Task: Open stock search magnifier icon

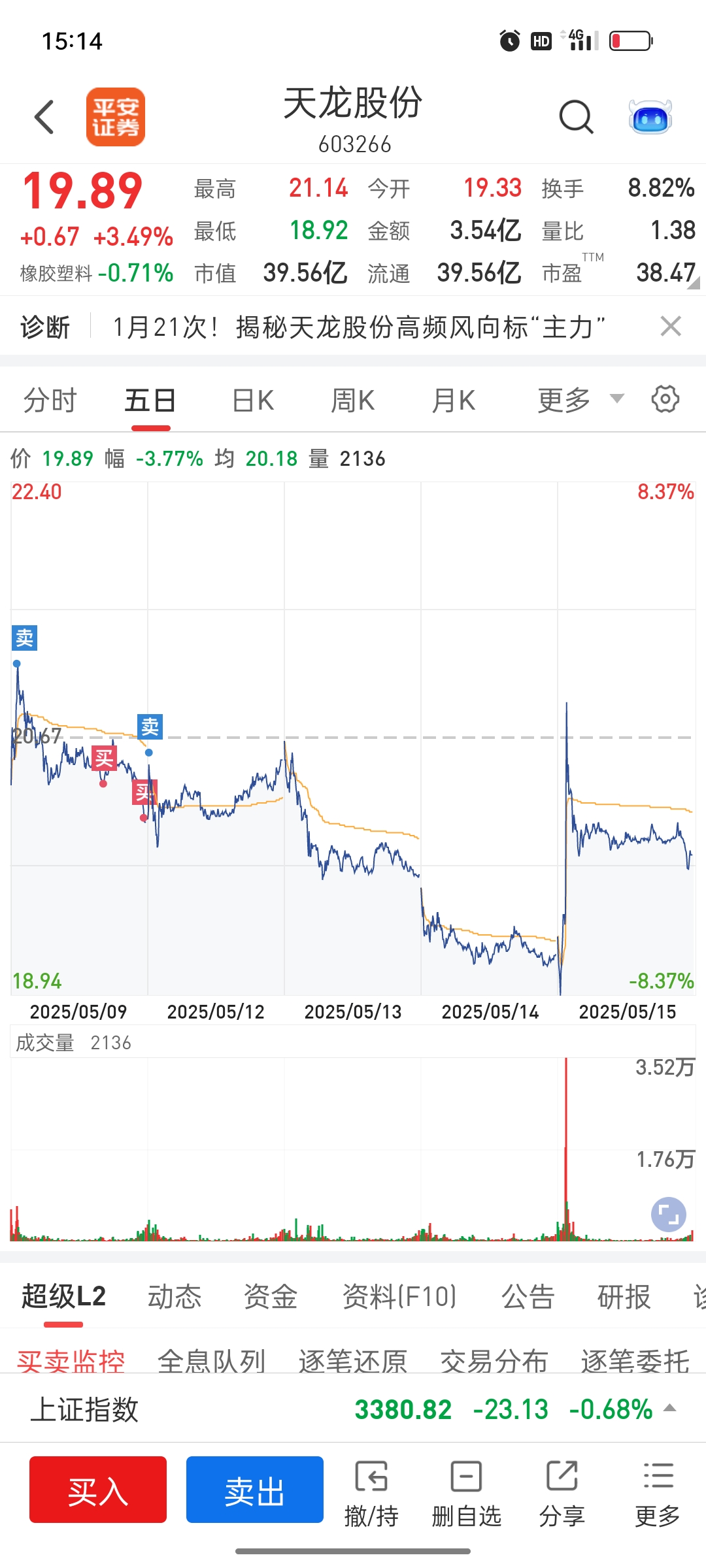Action: 577,118
